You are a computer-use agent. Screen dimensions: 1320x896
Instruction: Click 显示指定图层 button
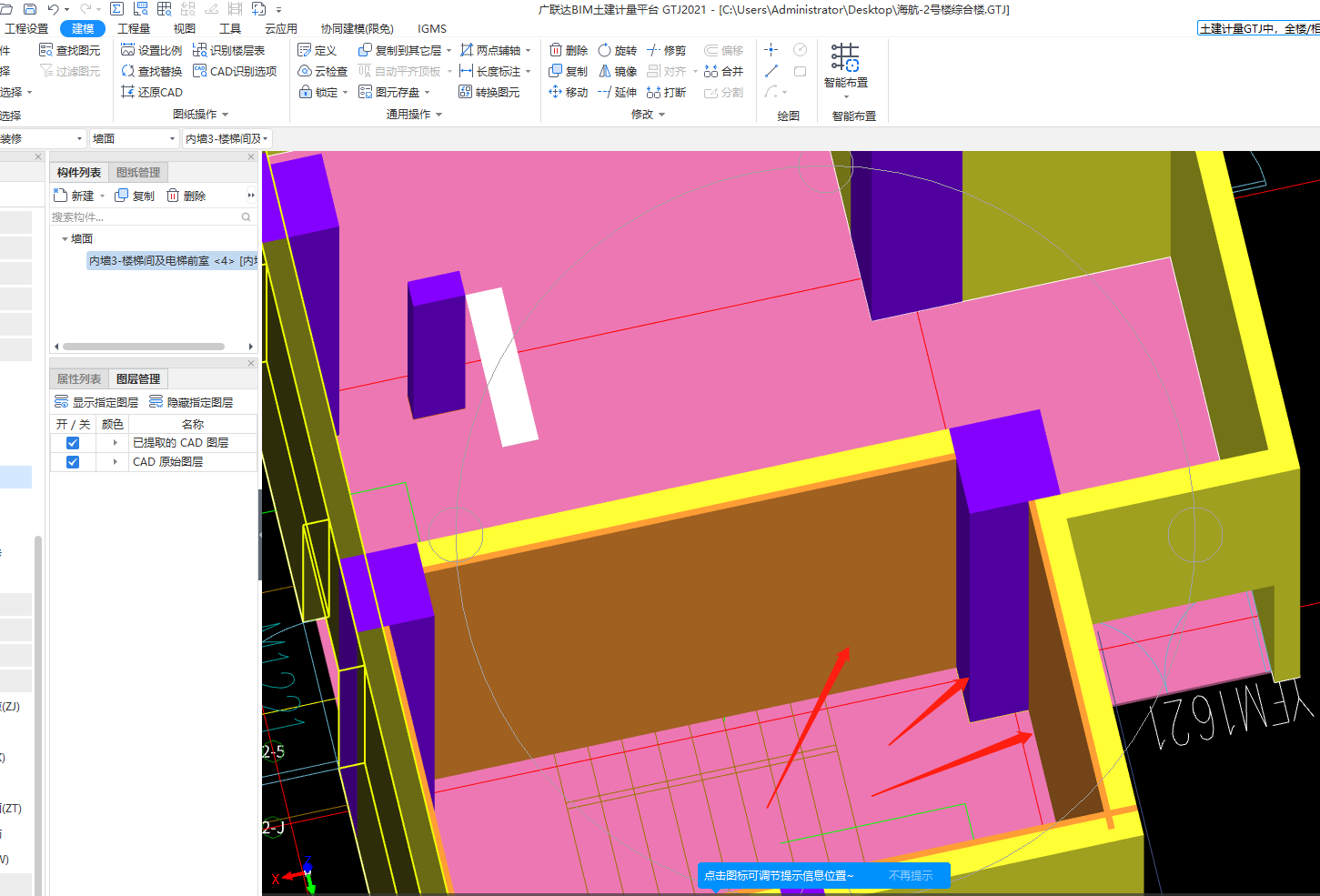(96, 402)
